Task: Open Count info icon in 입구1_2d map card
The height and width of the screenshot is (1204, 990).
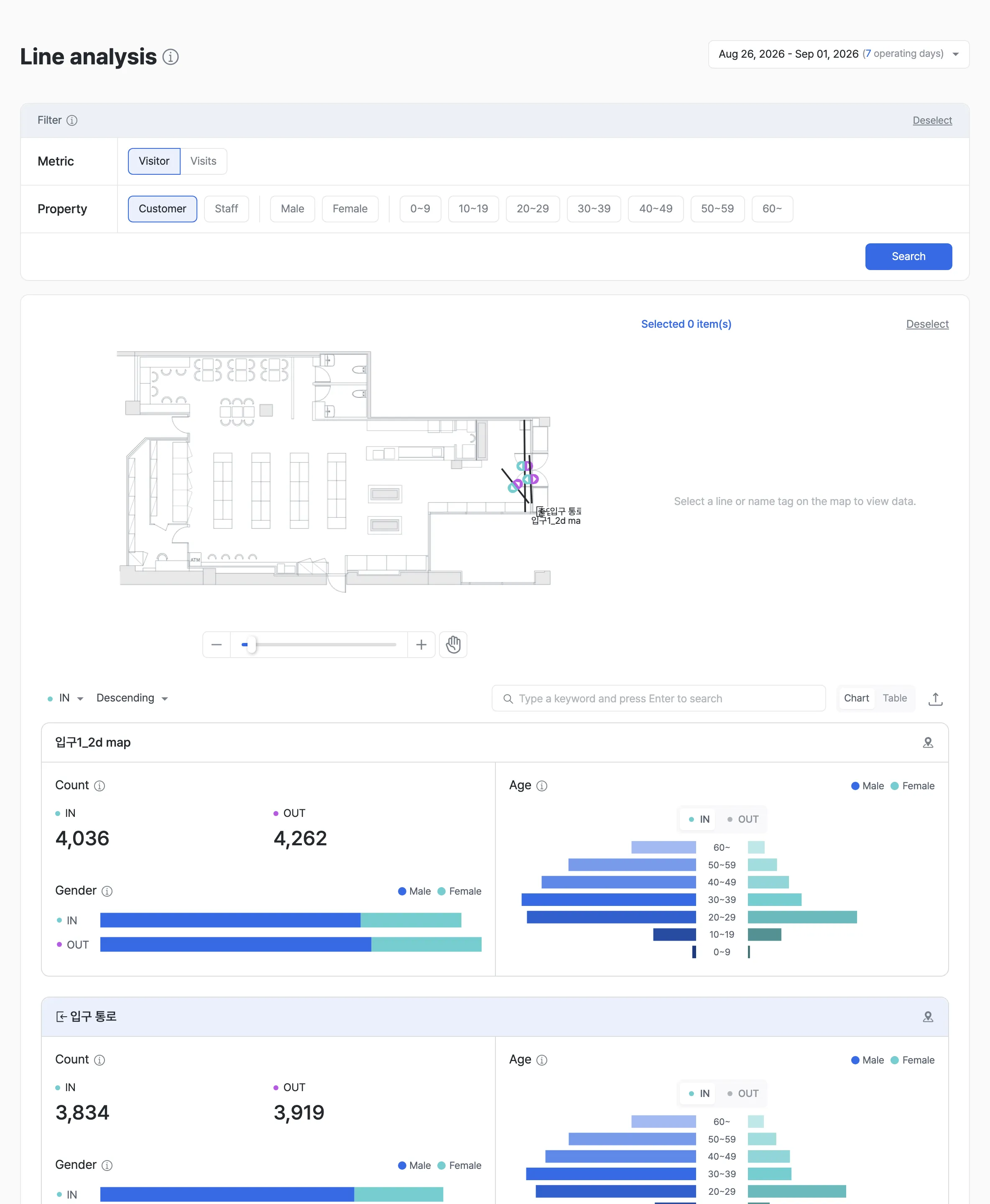Action: (x=99, y=786)
